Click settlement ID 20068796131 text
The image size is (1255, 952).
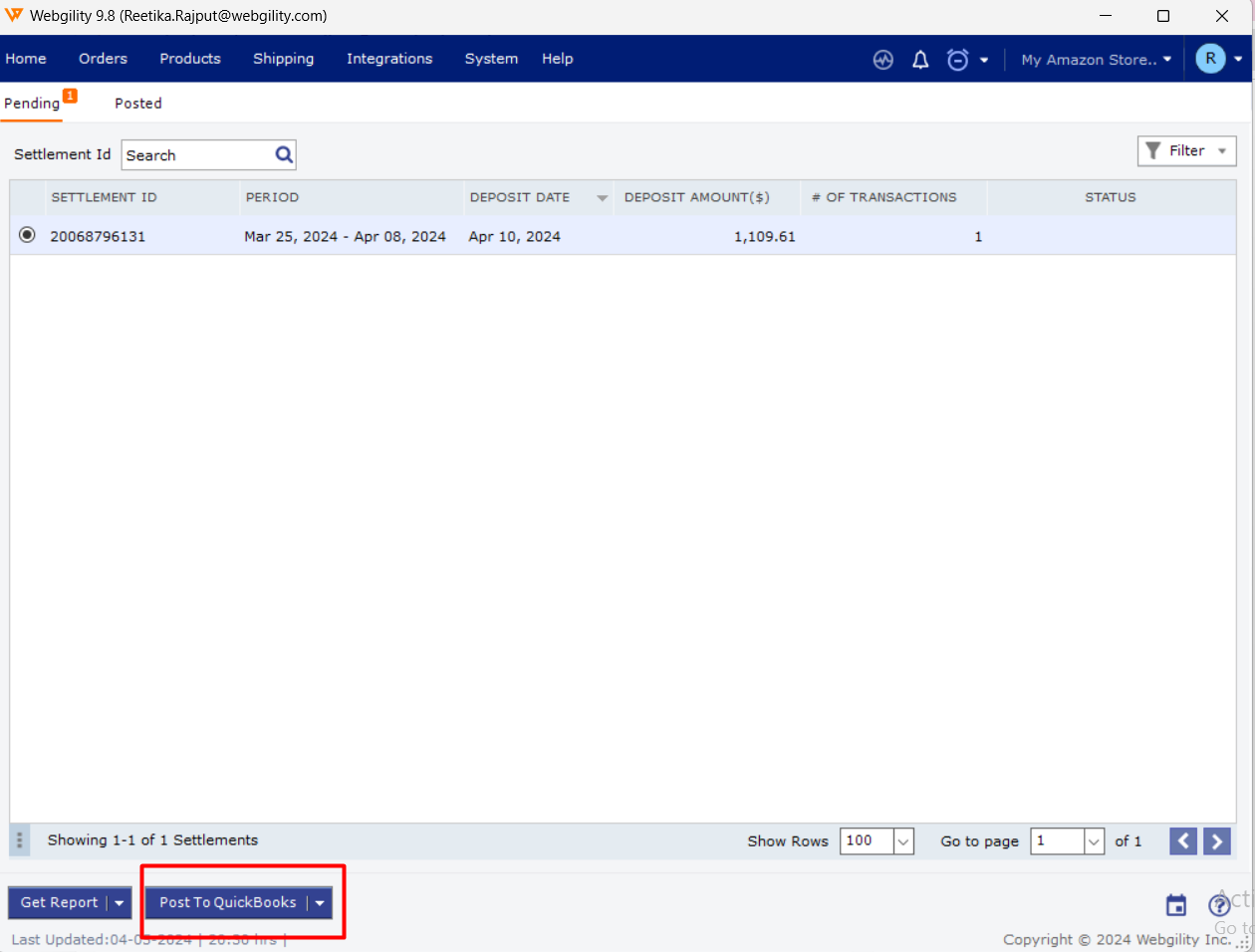pos(98,236)
